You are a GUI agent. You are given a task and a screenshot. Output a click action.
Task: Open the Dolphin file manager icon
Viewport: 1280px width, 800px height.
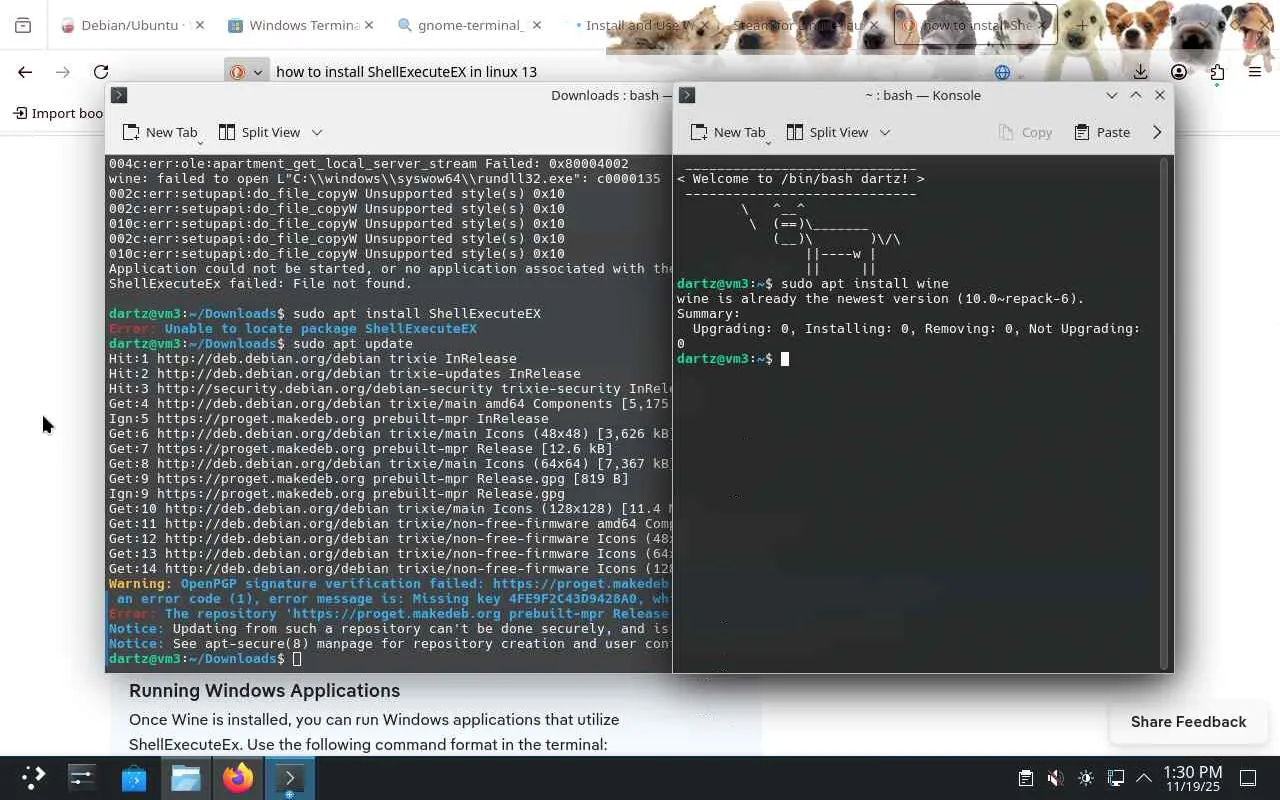(x=186, y=777)
